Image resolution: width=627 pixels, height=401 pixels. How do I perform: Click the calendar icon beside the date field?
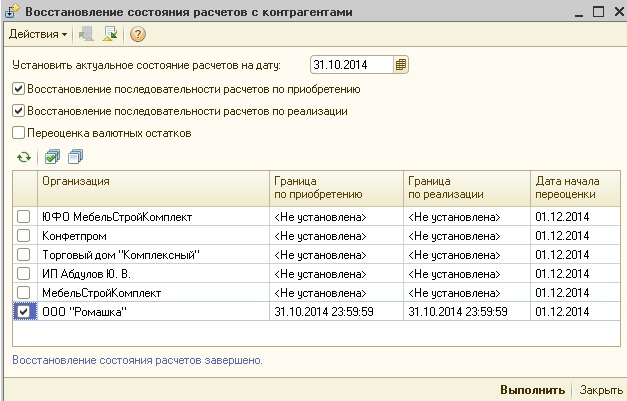(401, 65)
